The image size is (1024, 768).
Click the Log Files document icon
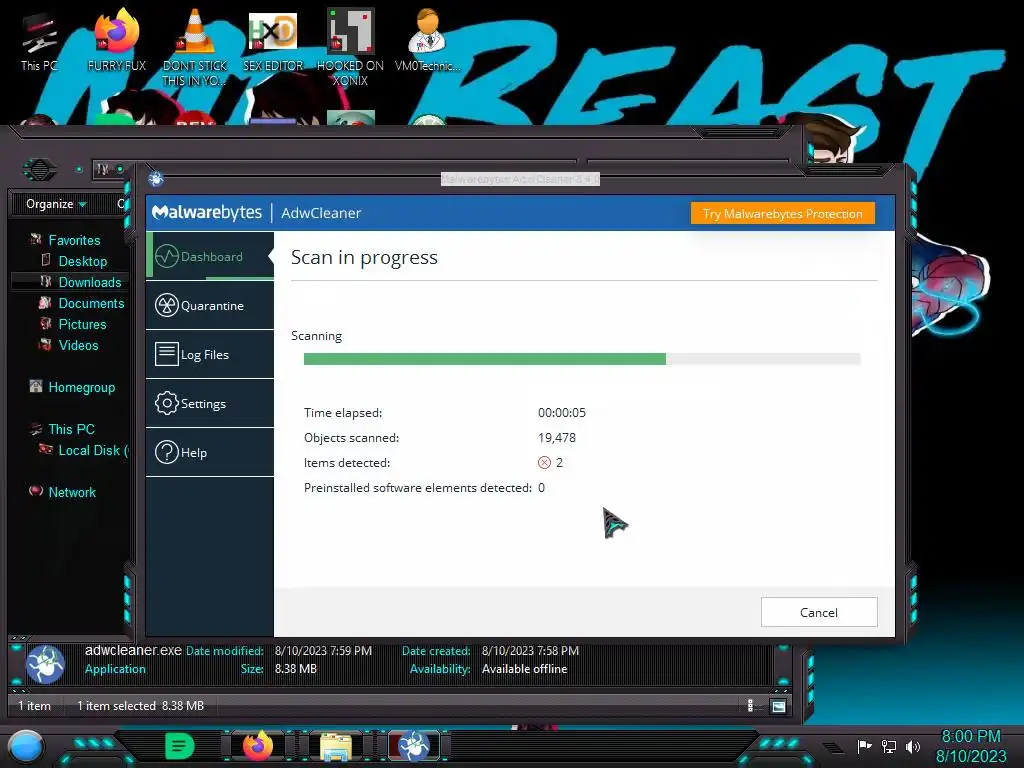[167, 354]
